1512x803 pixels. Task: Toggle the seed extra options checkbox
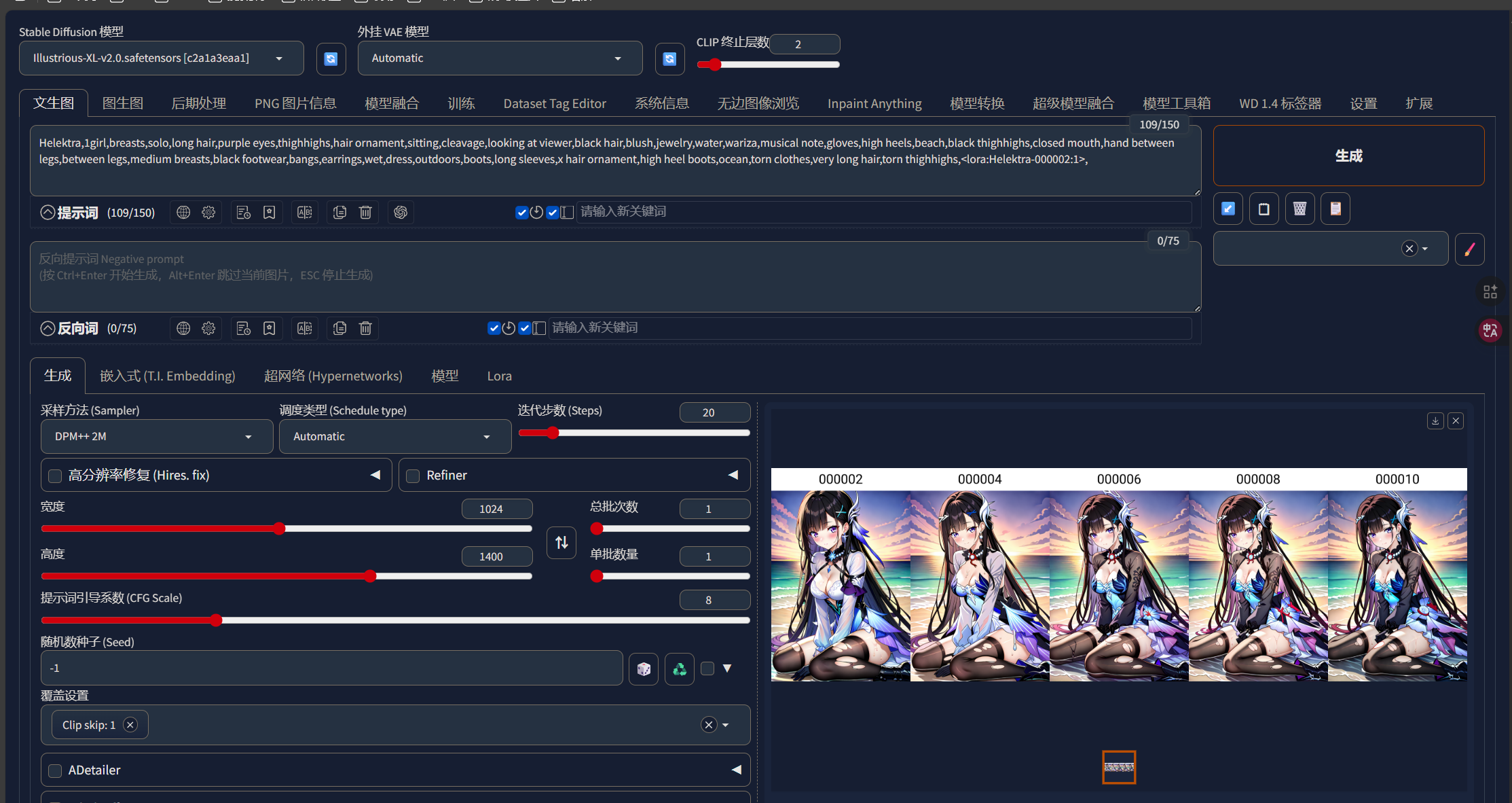coord(707,668)
